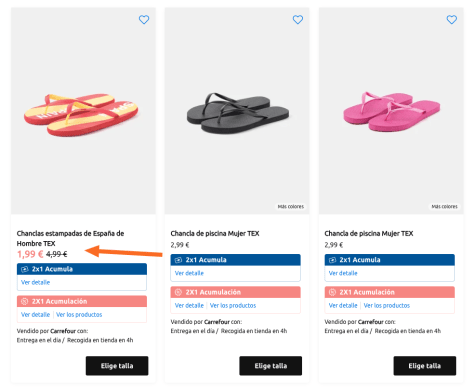The width and height of the screenshot is (475, 389).
Task: Click Ver los productos on pink flip flops
Action: tap(387, 305)
